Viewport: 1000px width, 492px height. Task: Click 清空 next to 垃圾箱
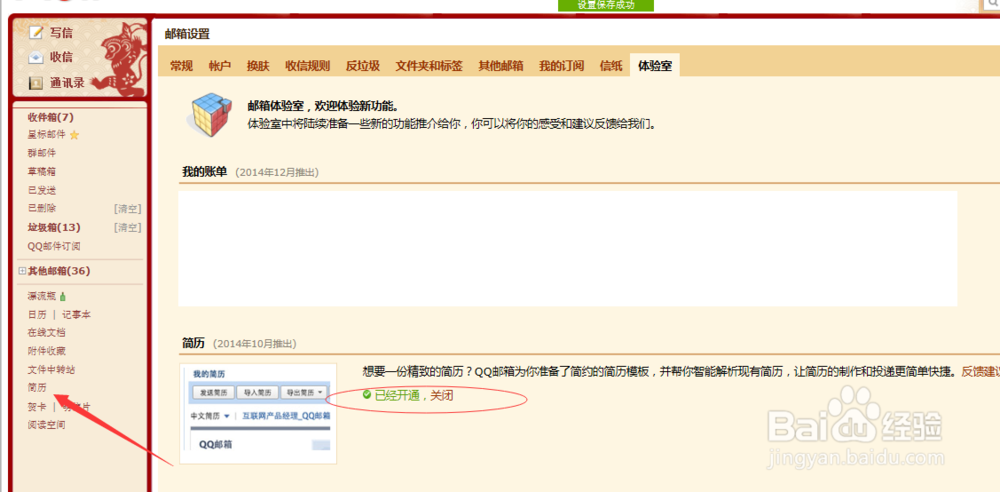(128, 228)
